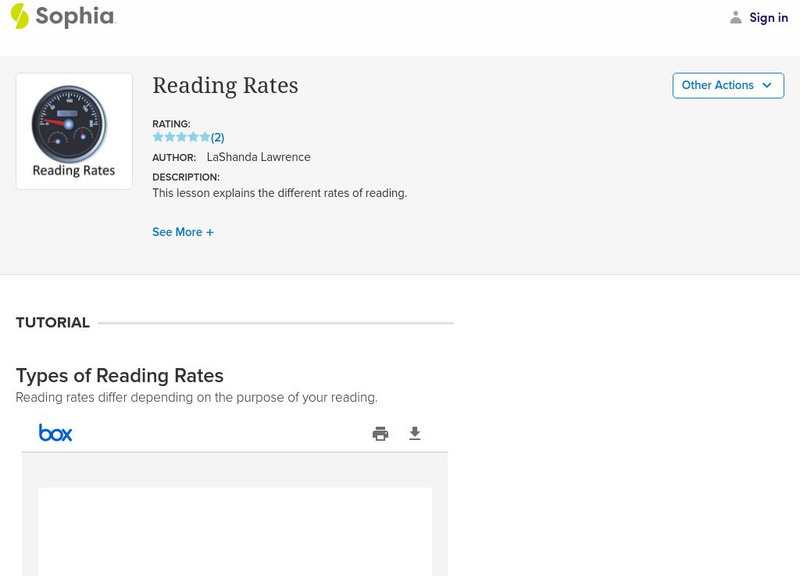Image resolution: width=800 pixels, height=576 pixels.
Task: Click the third rating star
Action: (x=181, y=137)
